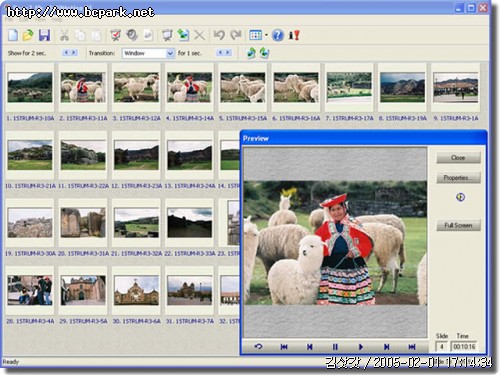Image resolution: width=500 pixels, height=375 pixels.
Task: Expand the Transition combo box showing Window
Action: pyautogui.click(x=170, y=53)
